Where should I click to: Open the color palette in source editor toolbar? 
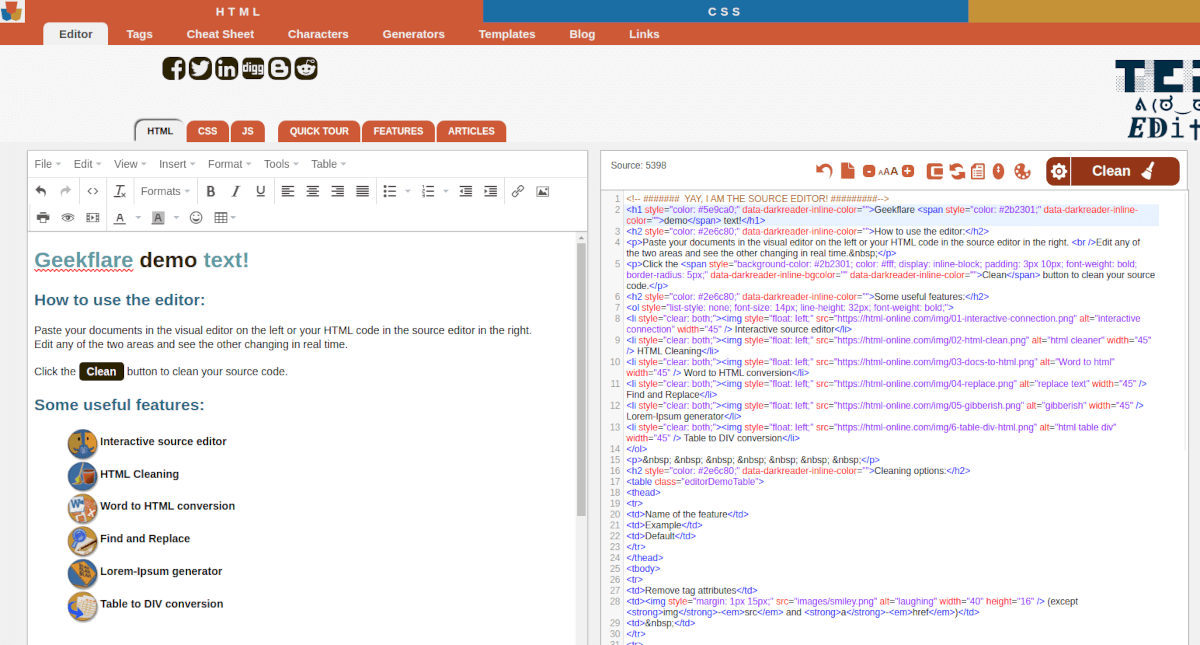pyautogui.click(x=1022, y=171)
